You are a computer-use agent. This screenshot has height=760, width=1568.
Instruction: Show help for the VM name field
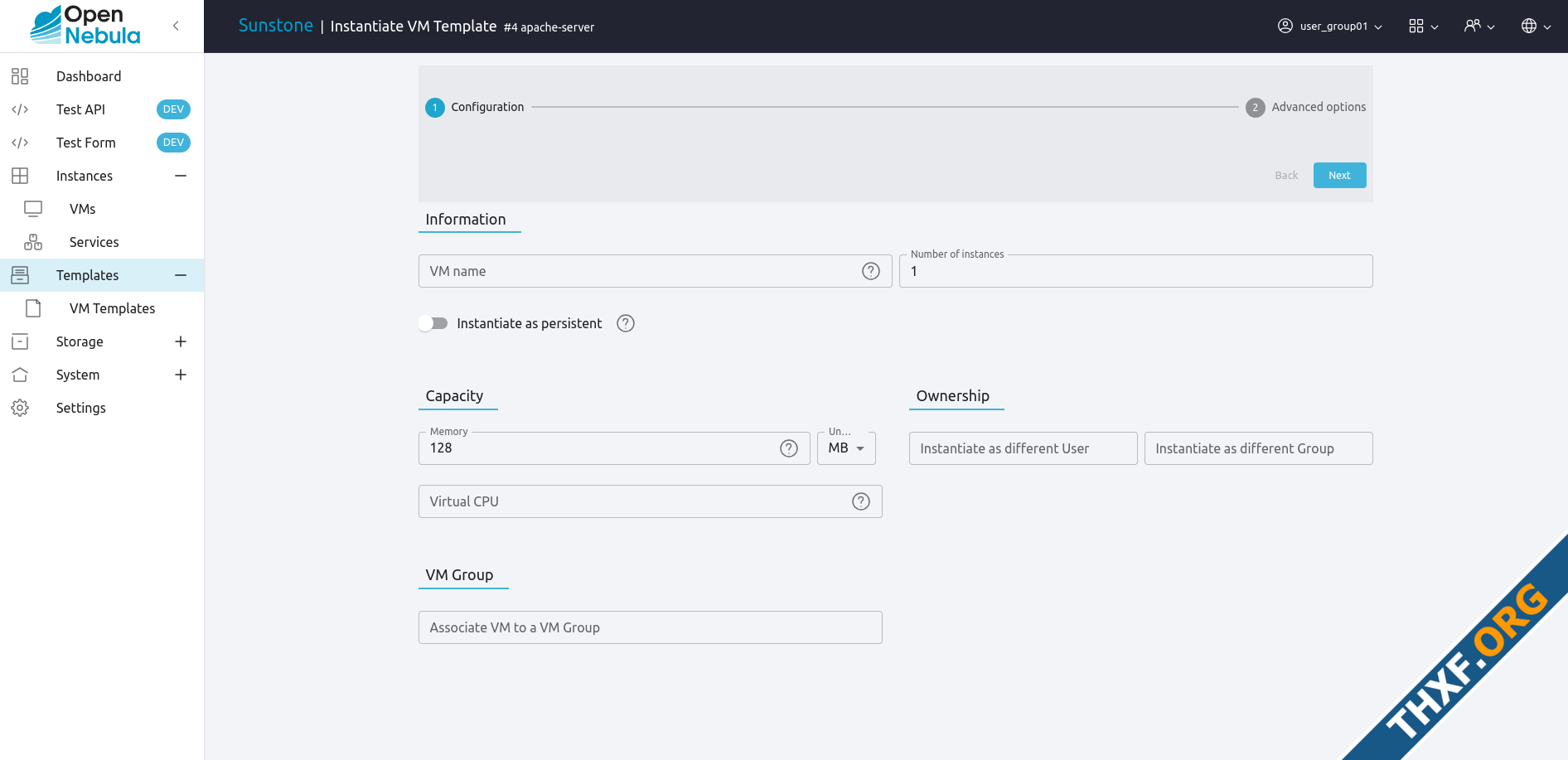point(871,271)
